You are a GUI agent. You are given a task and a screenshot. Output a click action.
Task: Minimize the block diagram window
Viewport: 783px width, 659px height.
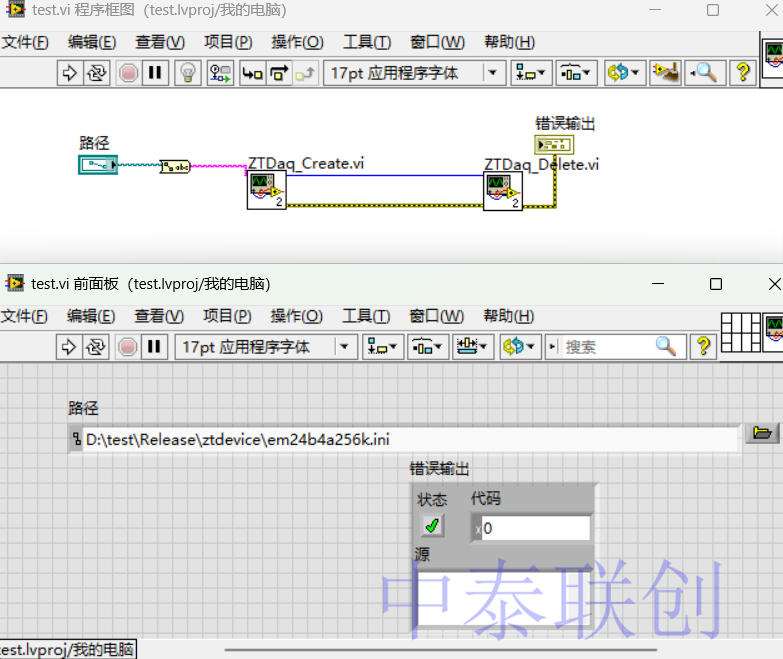pyautogui.click(x=655, y=10)
